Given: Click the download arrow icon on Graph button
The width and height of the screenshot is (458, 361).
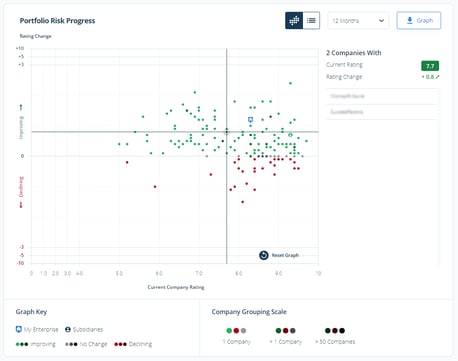Looking at the screenshot, I should click(410, 21).
